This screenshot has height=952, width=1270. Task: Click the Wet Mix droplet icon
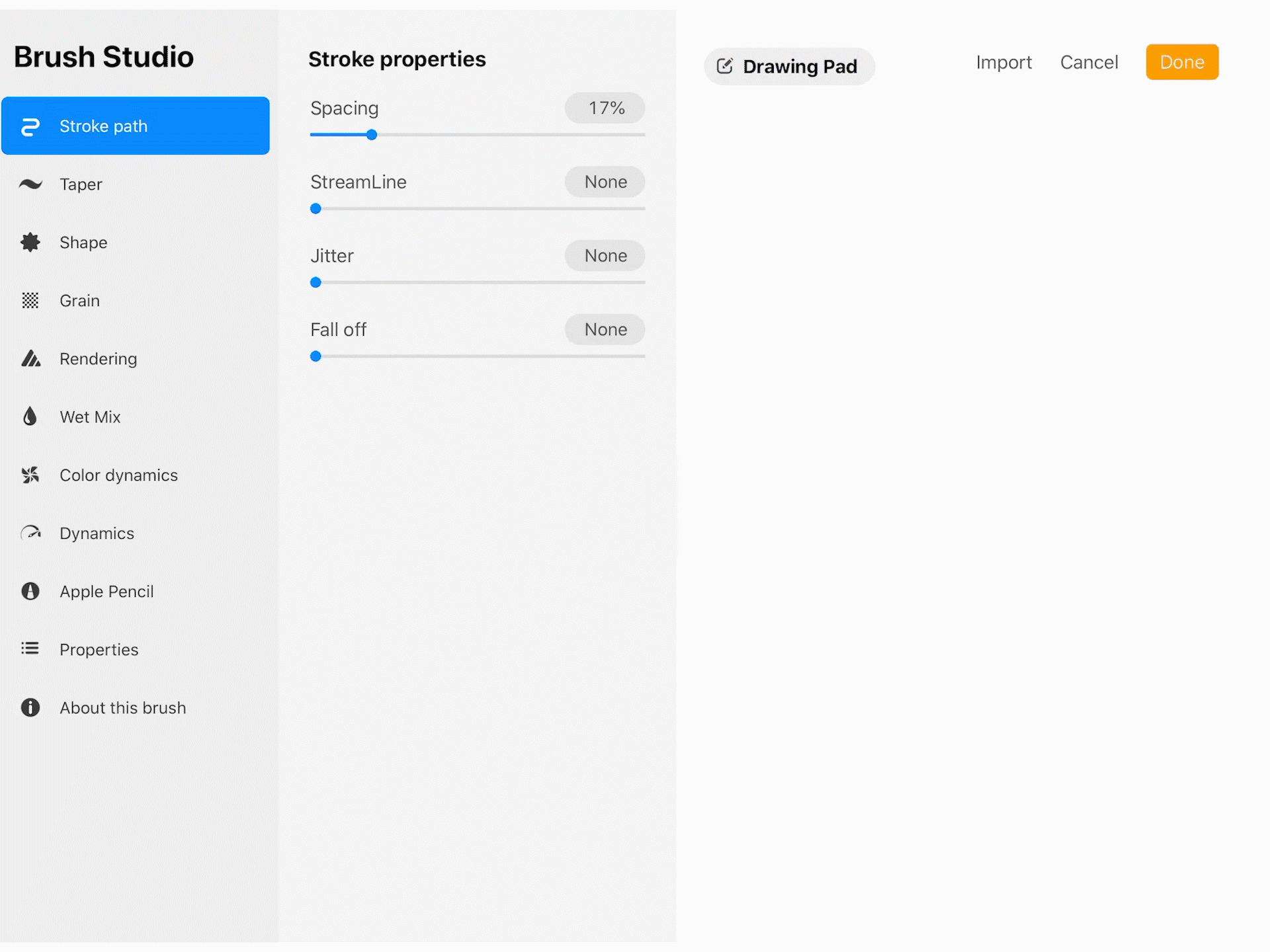[x=30, y=416]
